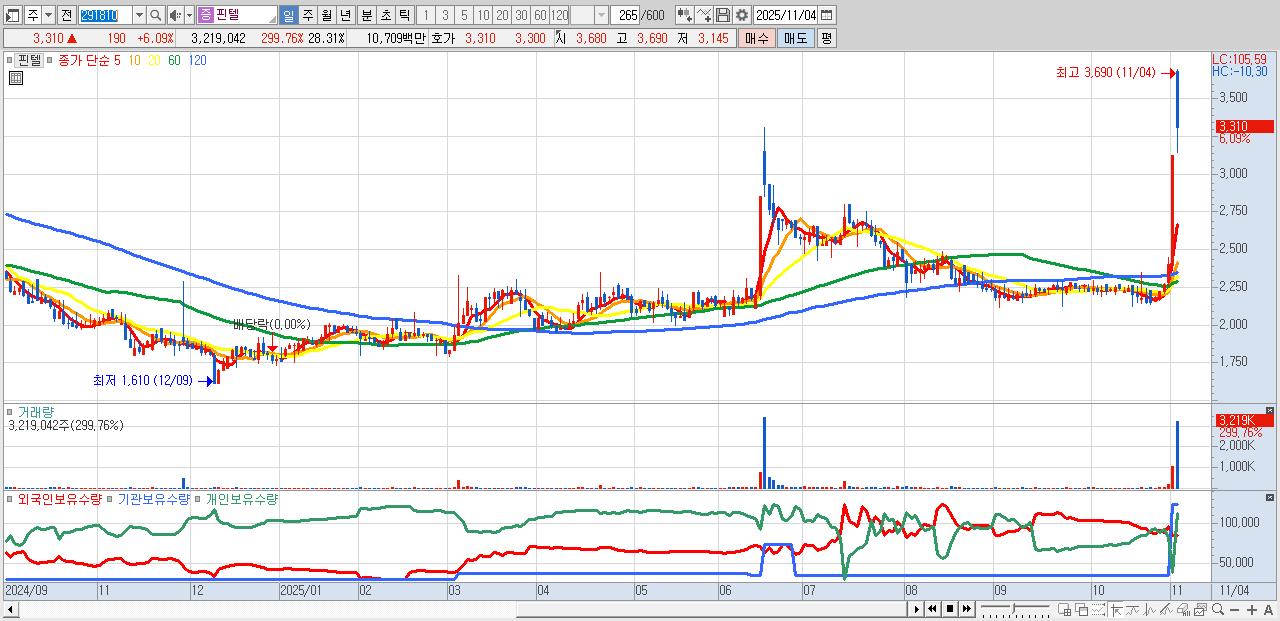Open the stock code dropdown arrow
1280x621 pixels.
coord(139,15)
